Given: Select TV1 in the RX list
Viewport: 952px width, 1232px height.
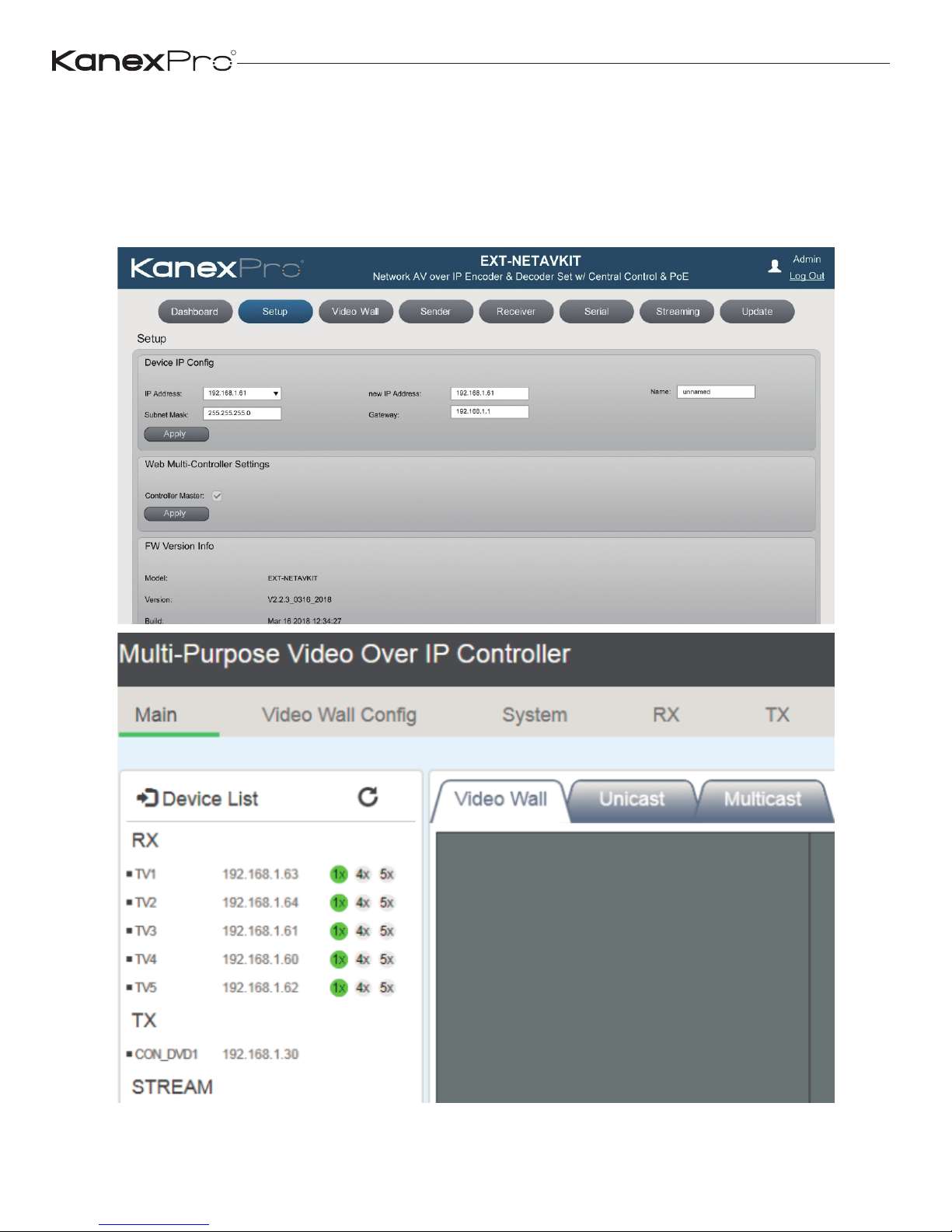Looking at the screenshot, I should click(145, 874).
